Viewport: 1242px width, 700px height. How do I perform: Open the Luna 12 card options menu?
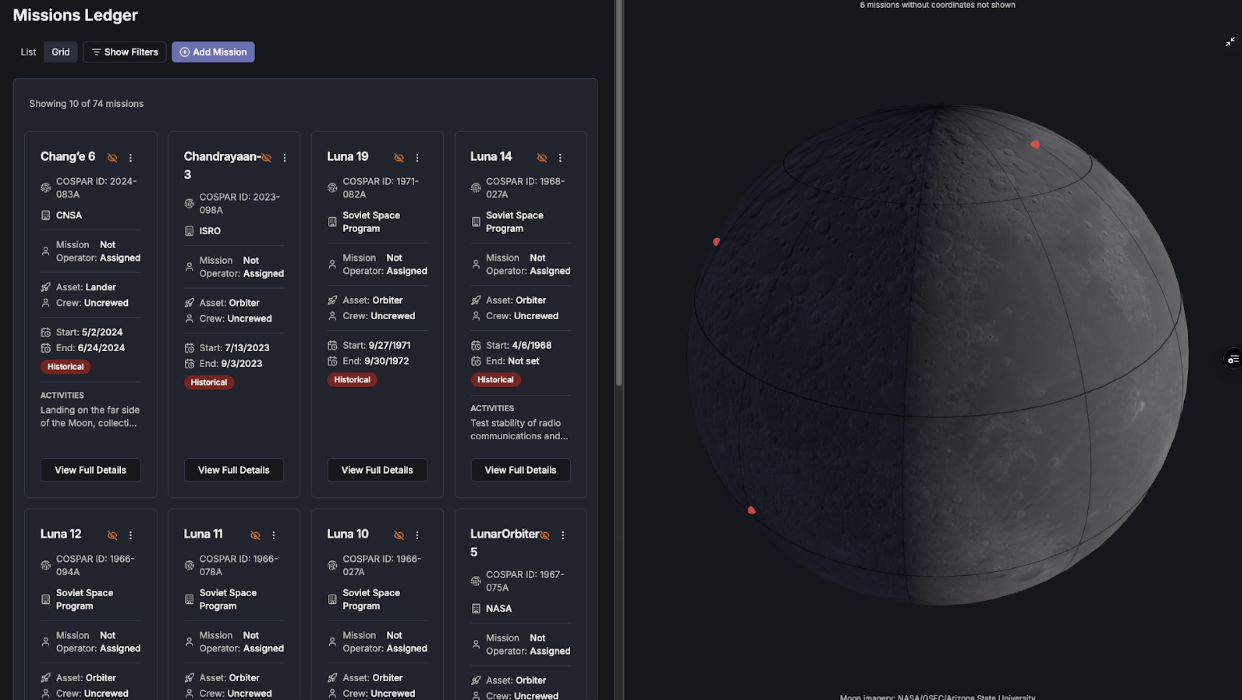130,535
